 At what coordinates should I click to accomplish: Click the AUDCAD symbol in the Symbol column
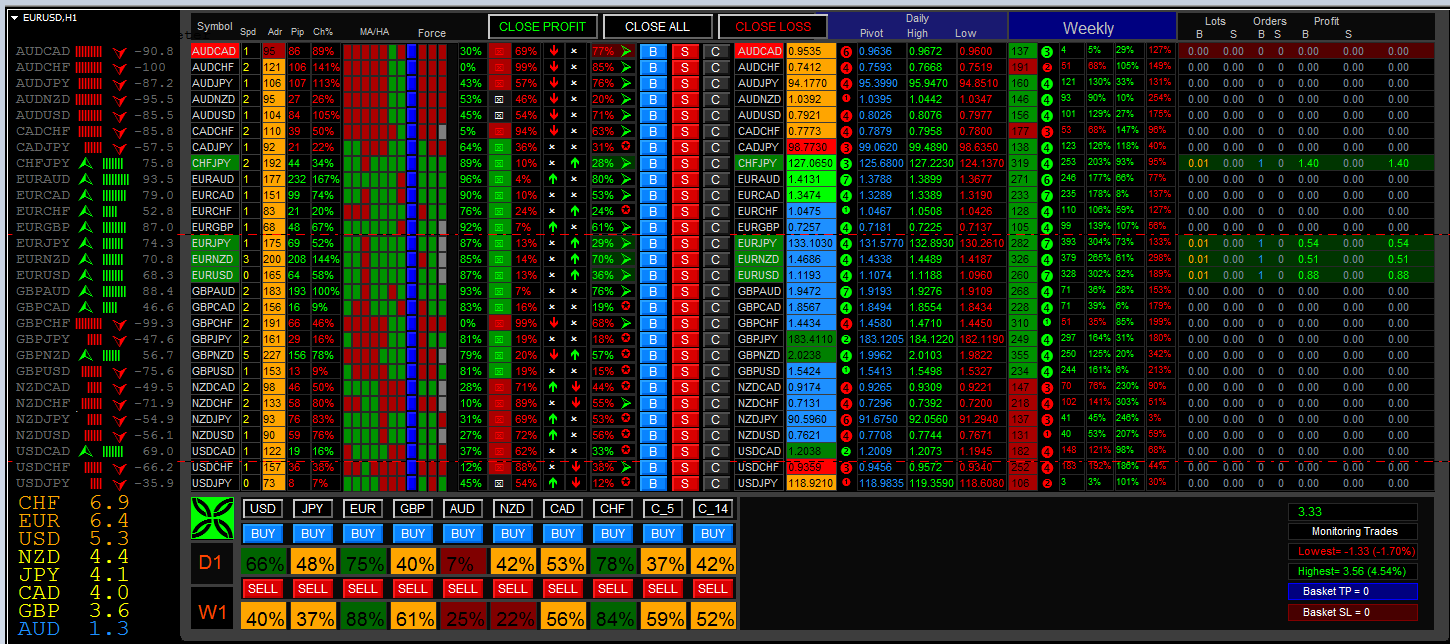point(214,51)
